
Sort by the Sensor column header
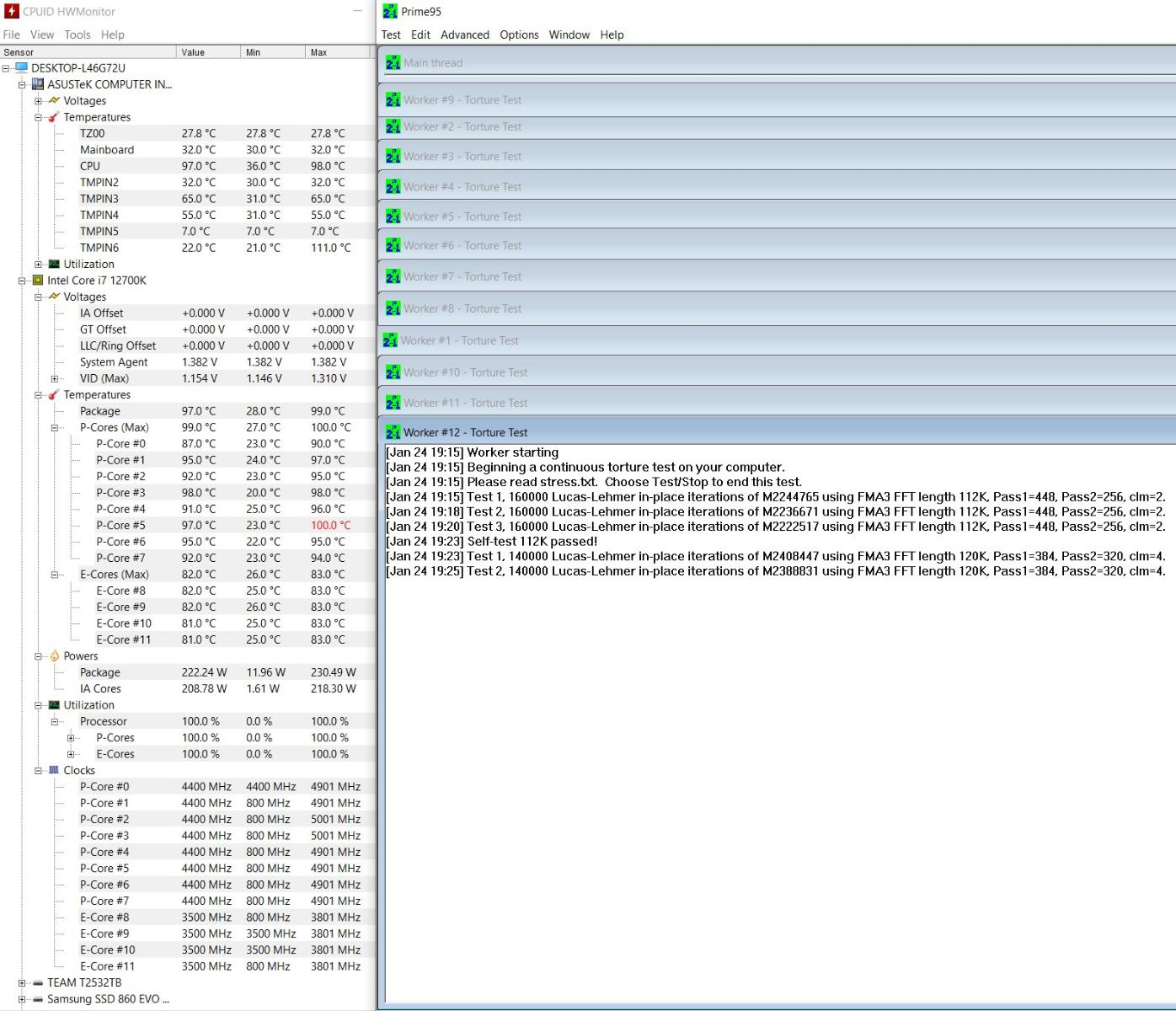[x=88, y=52]
